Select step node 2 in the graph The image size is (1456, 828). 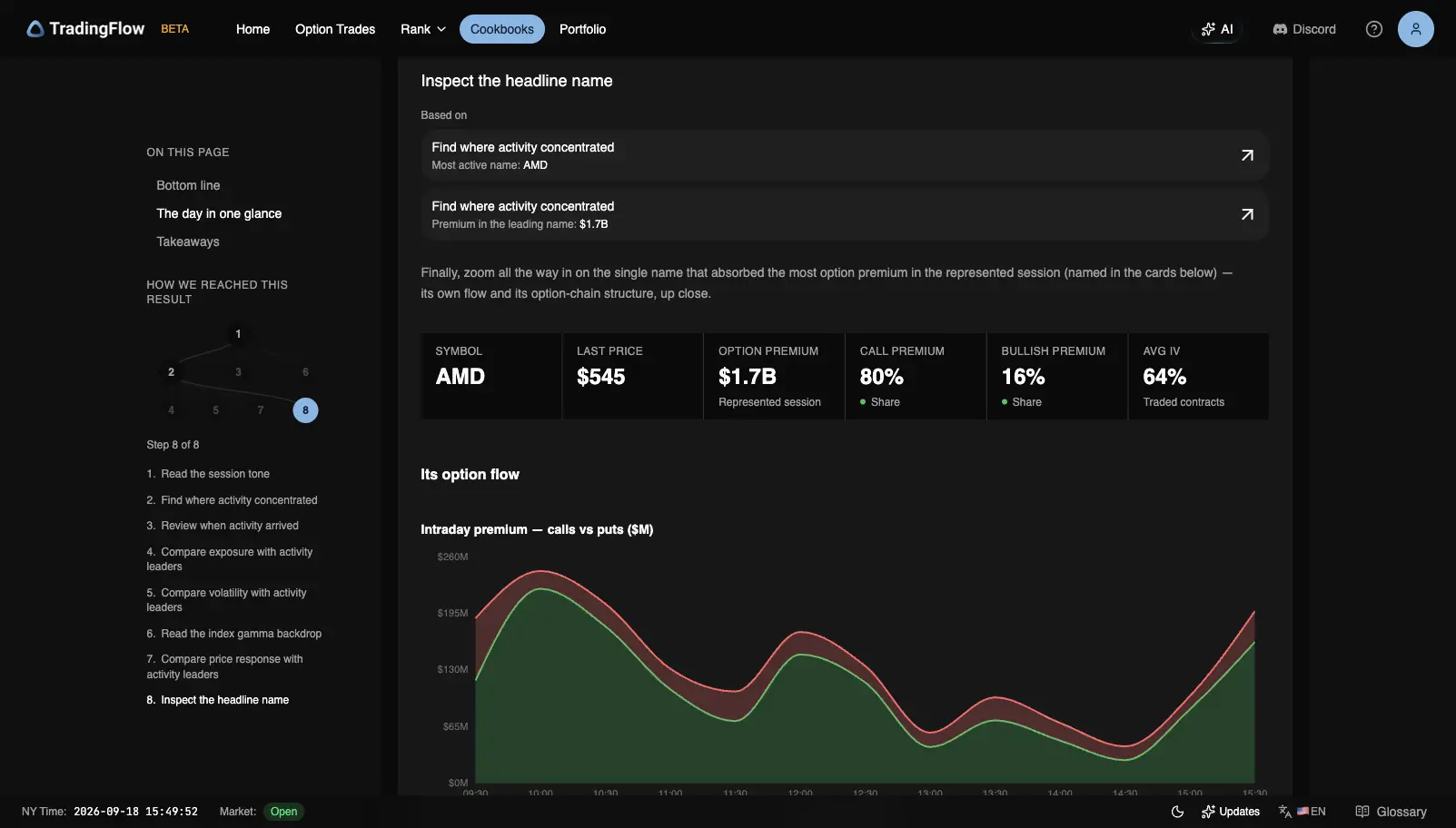[x=171, y=372]
